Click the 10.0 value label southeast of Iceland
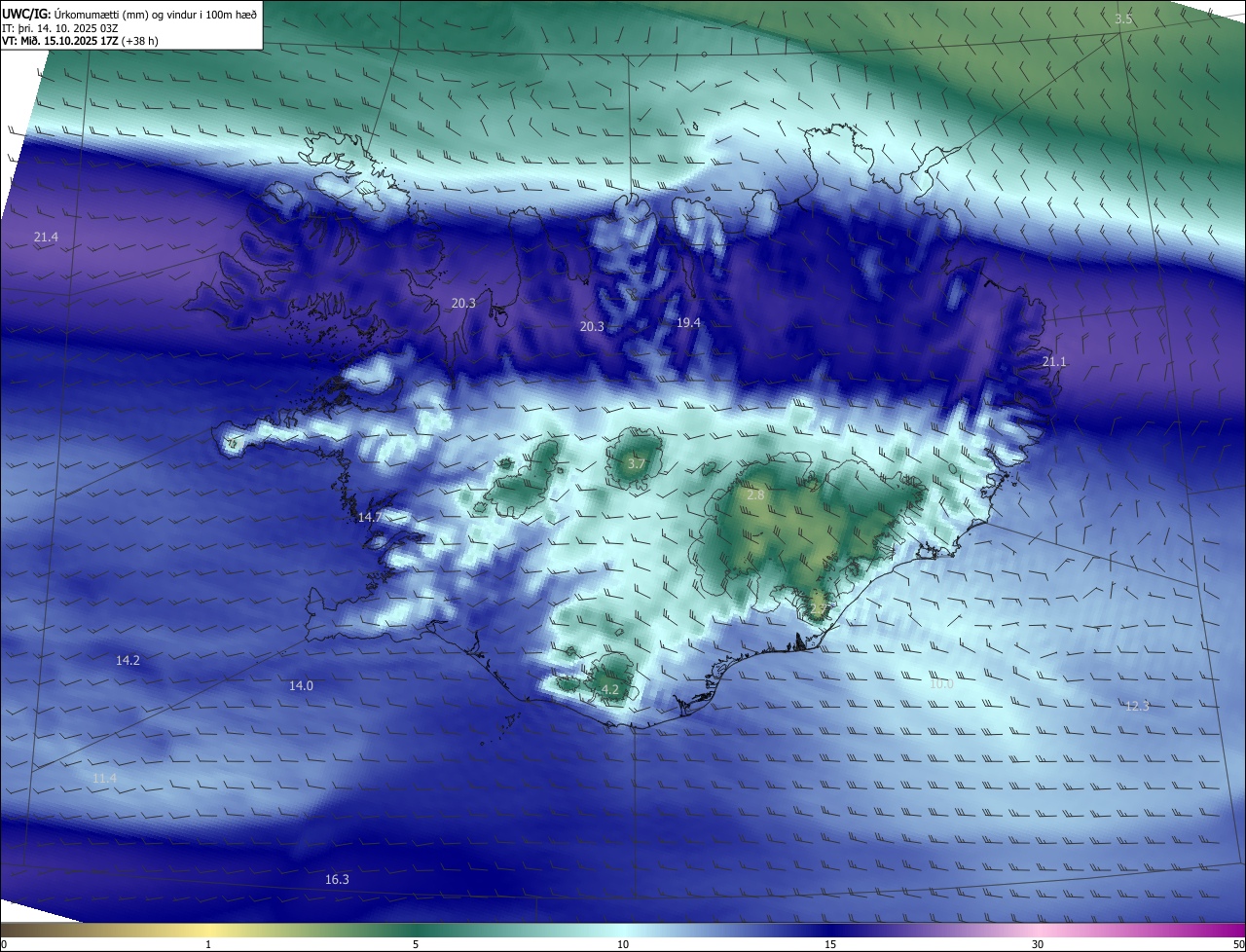The image size is (1246, 952). click(x=940, y=684)
